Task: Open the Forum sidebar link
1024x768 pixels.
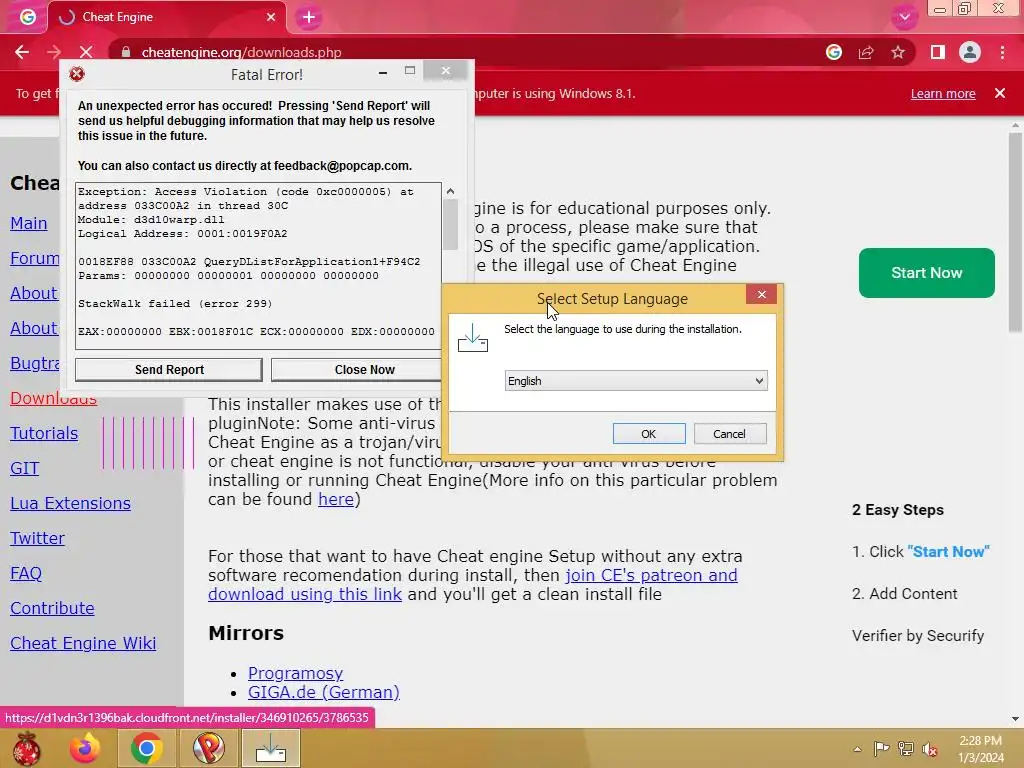Action: point(35,258)
